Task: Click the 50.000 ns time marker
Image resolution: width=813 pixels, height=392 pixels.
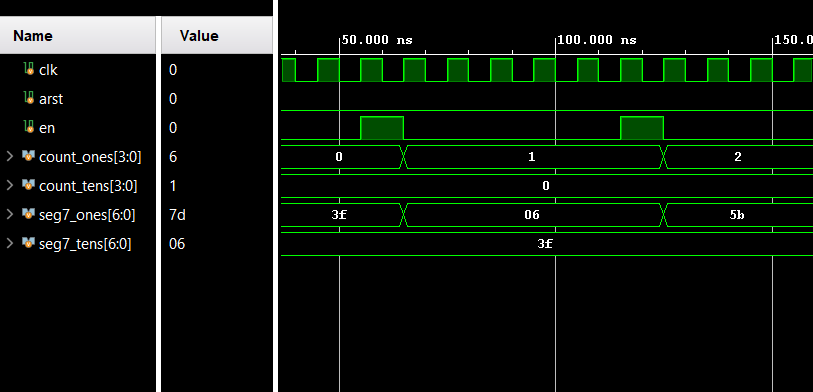Action: pyautogui.click(x=376, y=40)
